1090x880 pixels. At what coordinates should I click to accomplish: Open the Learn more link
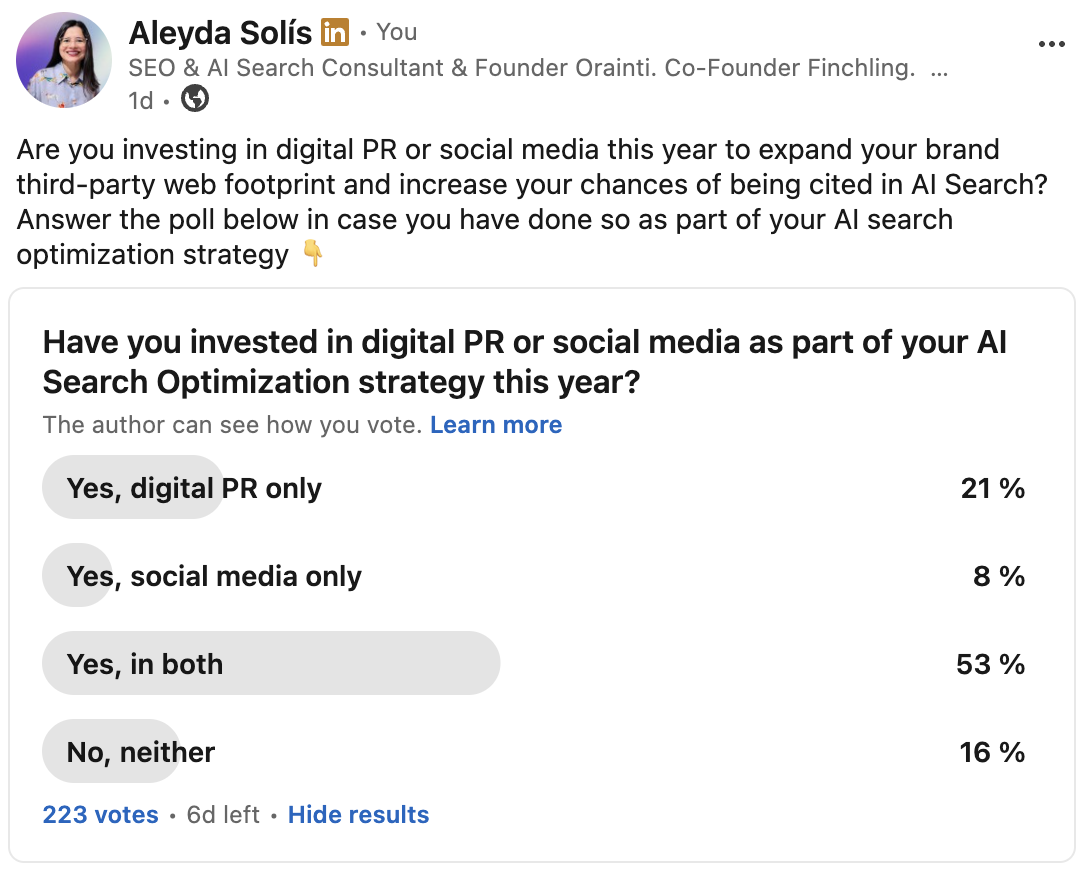click(496, 425)
